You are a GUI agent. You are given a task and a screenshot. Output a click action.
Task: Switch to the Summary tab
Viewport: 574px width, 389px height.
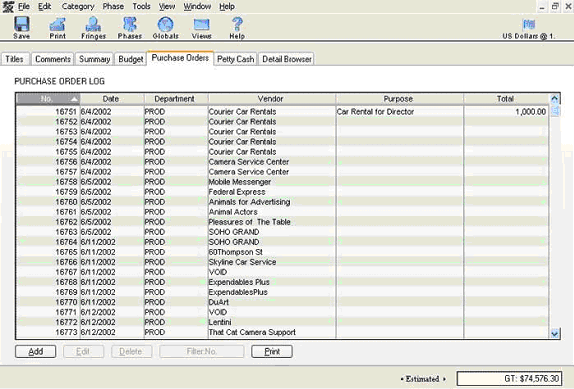click(x=94, y=59)
